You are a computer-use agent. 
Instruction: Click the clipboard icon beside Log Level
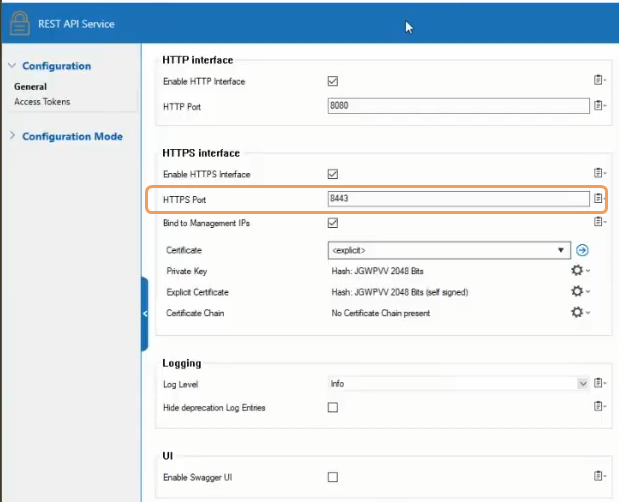[598, 383]
